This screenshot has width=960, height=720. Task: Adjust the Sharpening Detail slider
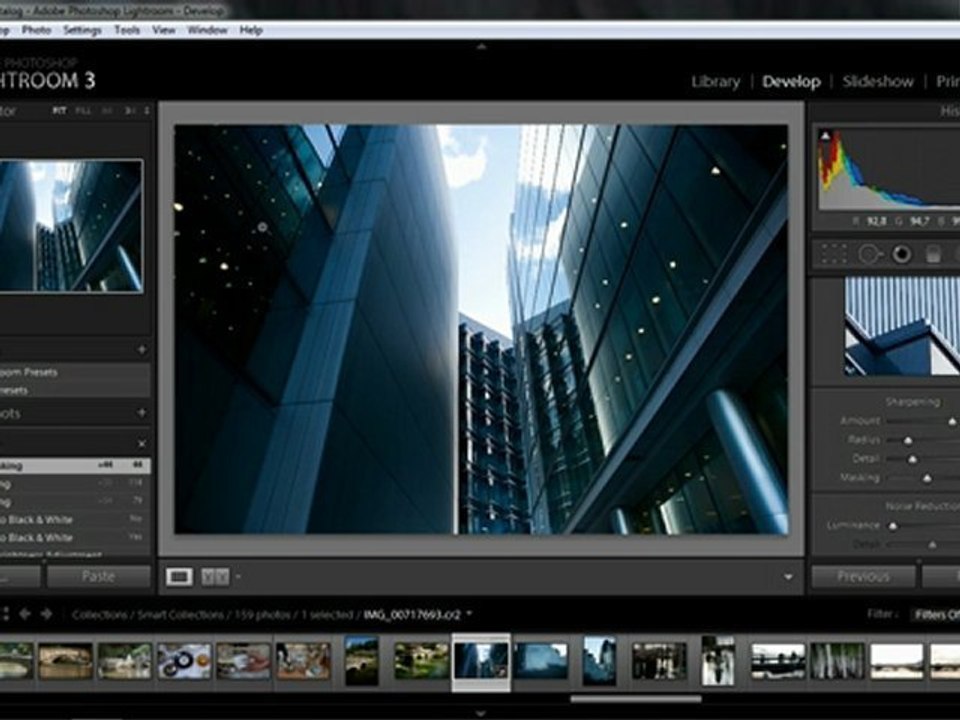coord(912,459)
